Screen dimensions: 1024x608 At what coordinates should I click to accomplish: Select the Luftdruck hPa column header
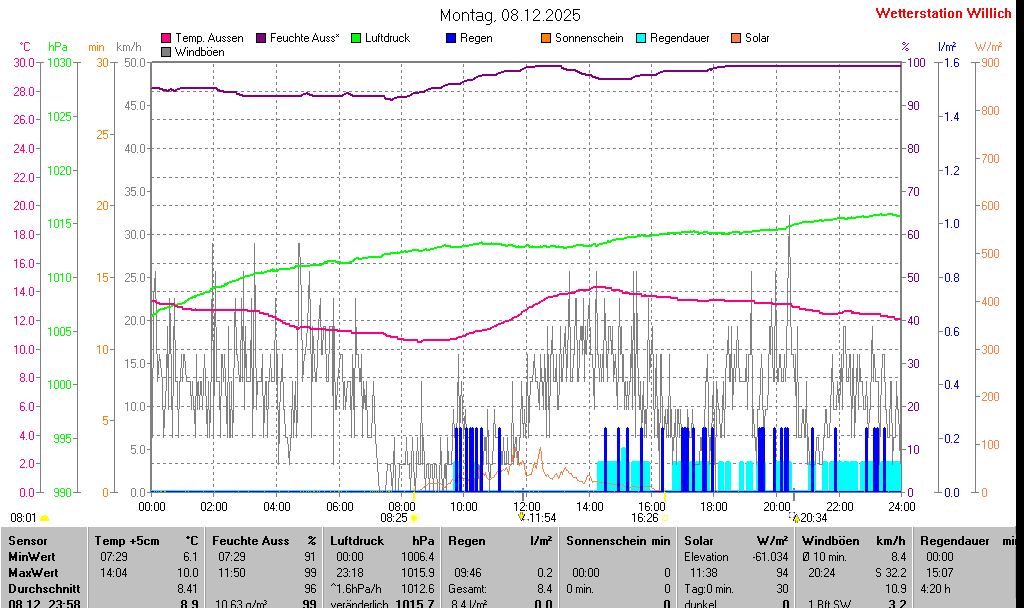coord(382,540)
